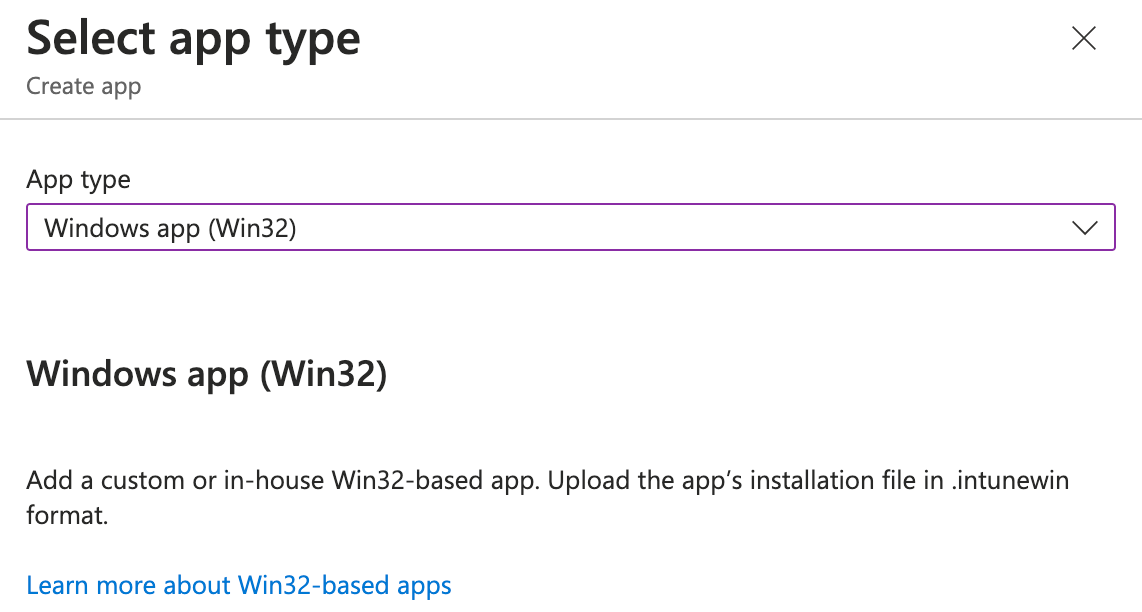This screenshot has height=612, width=1142.
Task: Click the X in the top right corner
Action: coord(1084,38)
